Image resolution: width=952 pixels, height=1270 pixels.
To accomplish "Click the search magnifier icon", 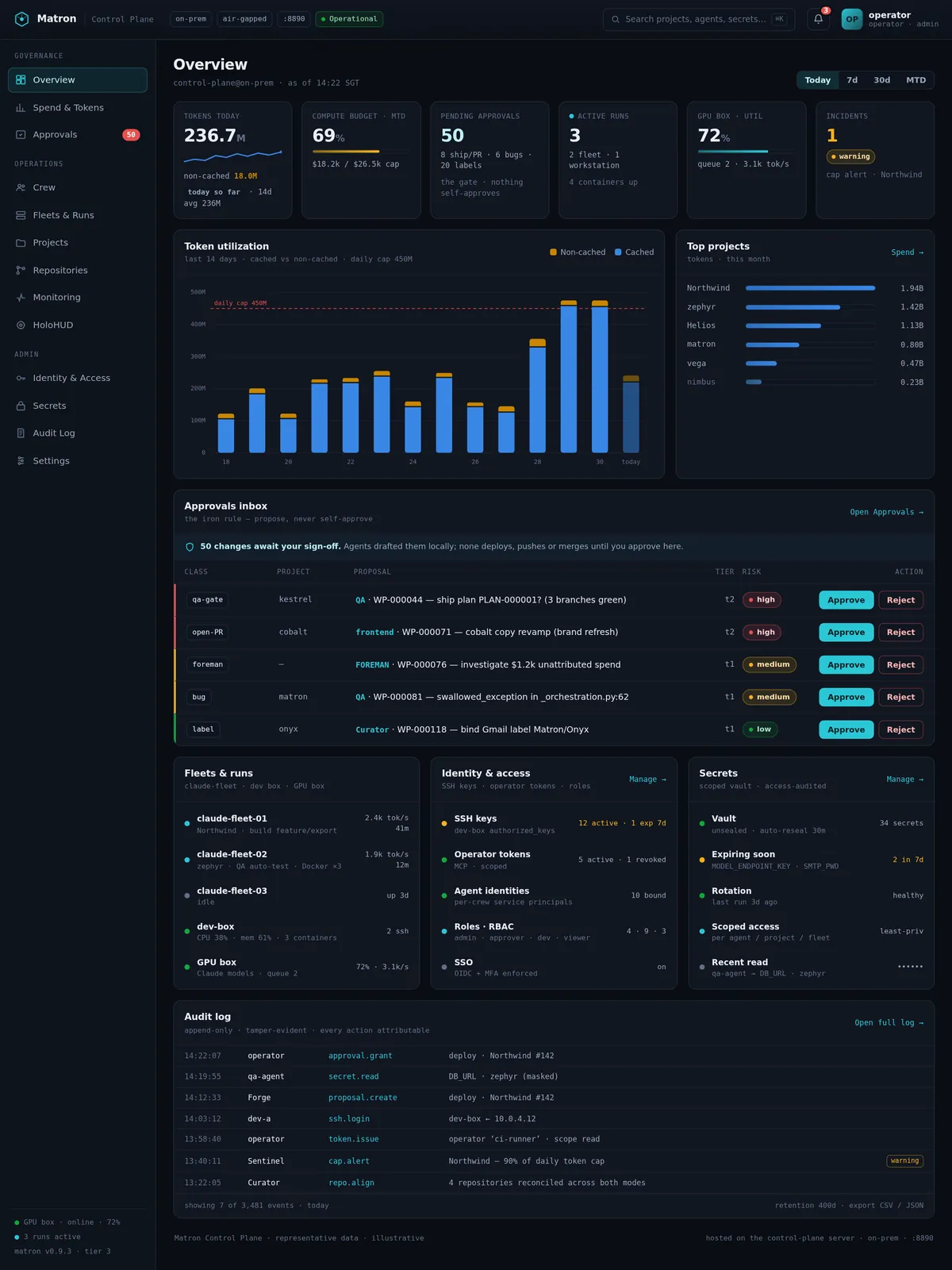I will (x=616, y=19).
